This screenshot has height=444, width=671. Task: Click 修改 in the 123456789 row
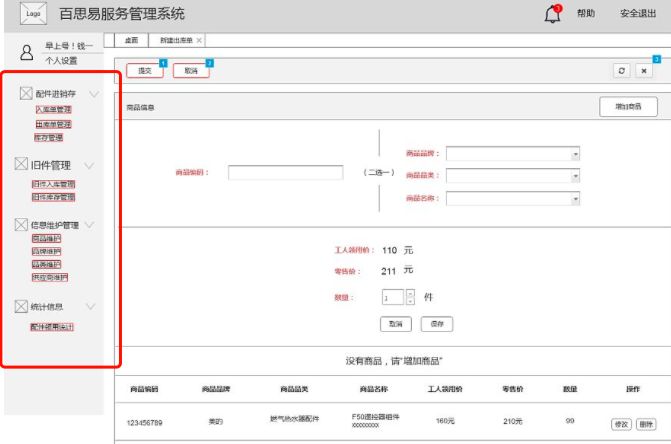pos(621,424)
